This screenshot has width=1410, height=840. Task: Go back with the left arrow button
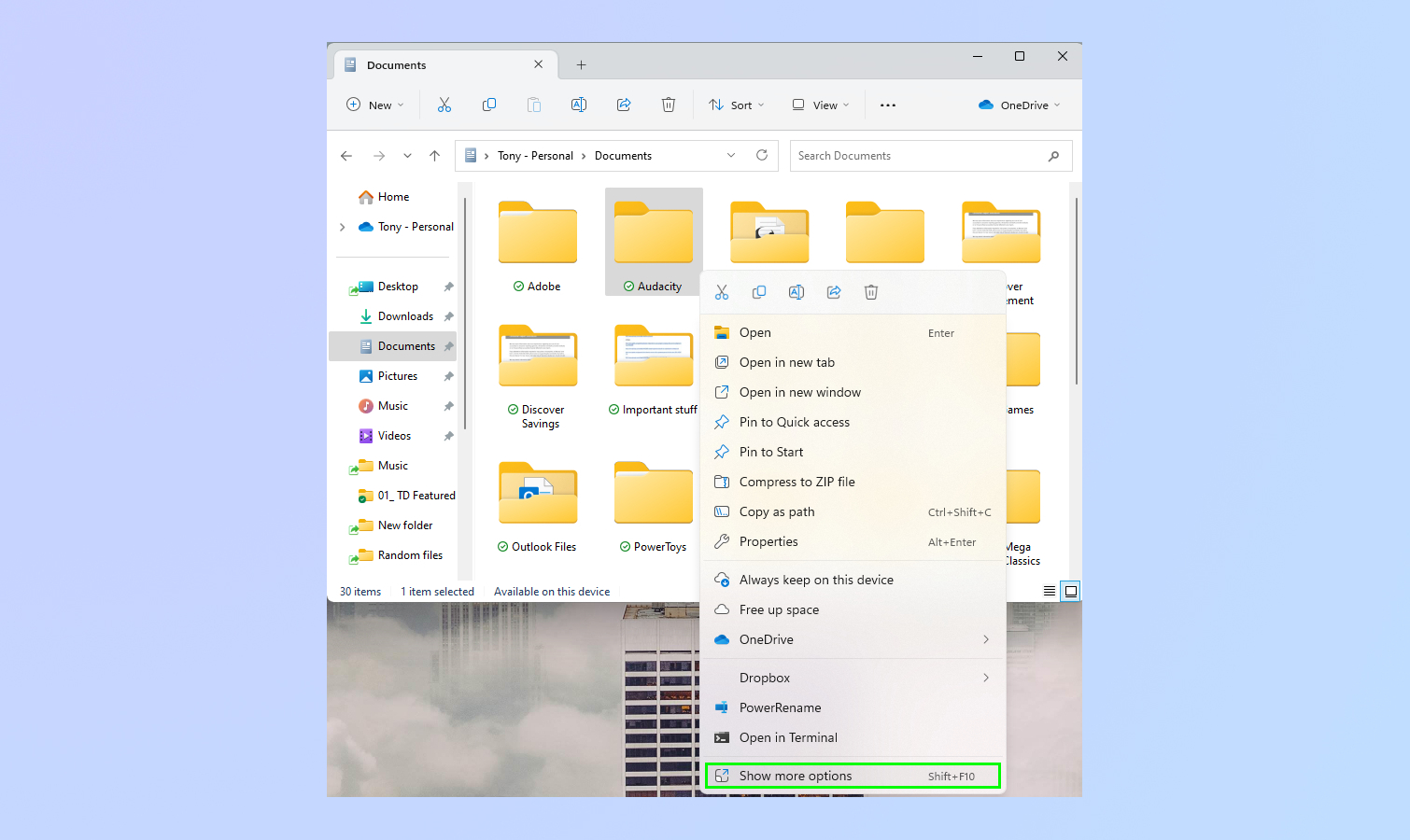pos(346,156)
